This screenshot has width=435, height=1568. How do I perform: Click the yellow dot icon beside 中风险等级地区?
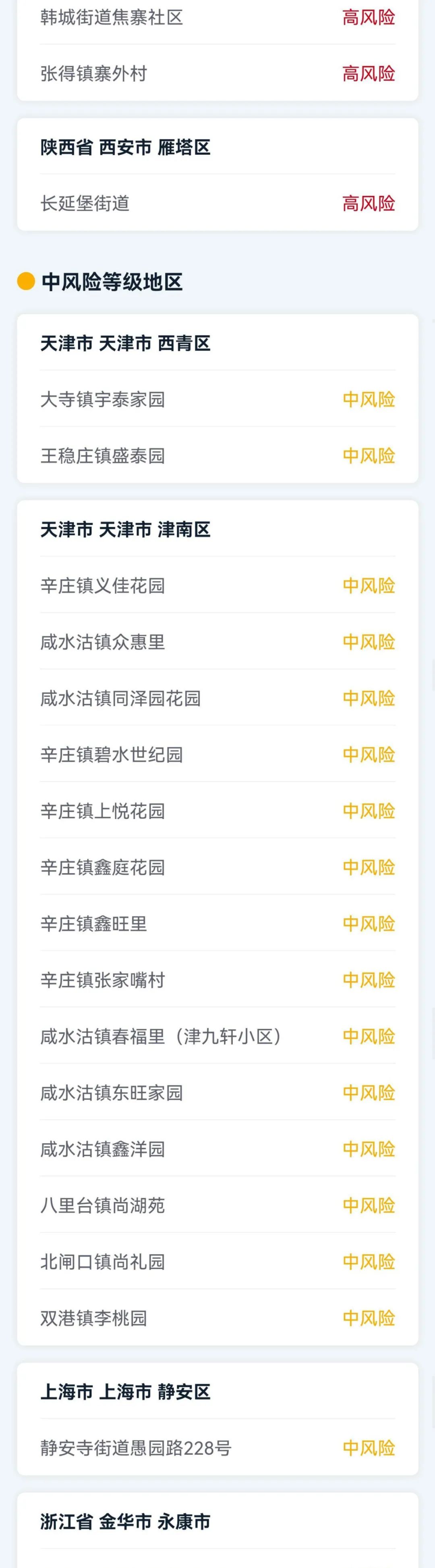pyautogui.click(x=24, y=279)
